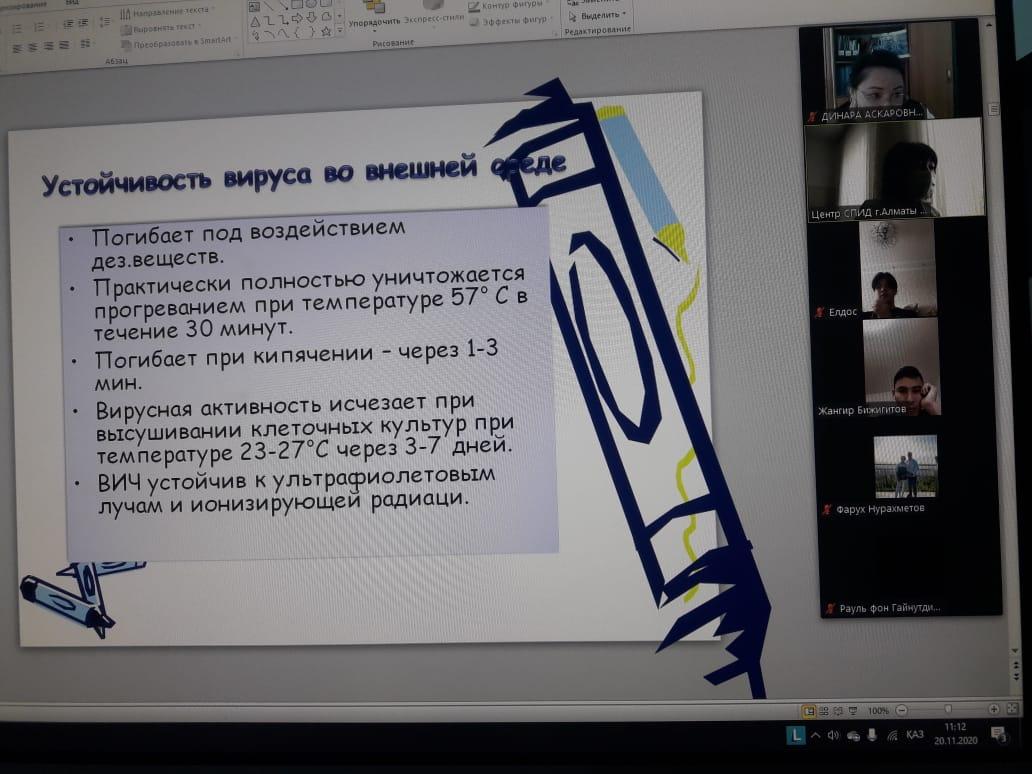The height and width of the screenshot is (774, 1032).
Task: Expand the shapes gallery more arrow
Action: 339,34
